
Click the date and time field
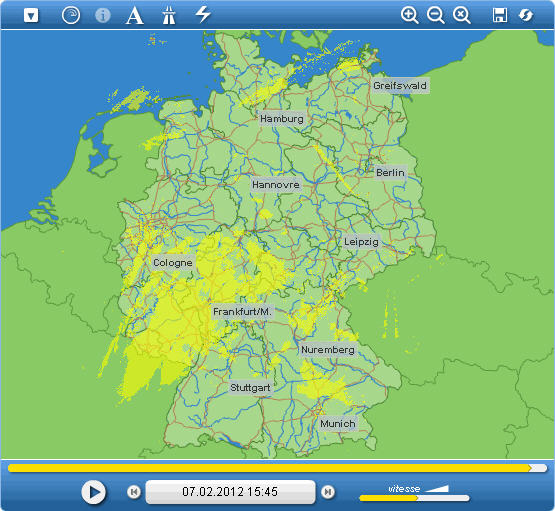[x=230, y=492]
